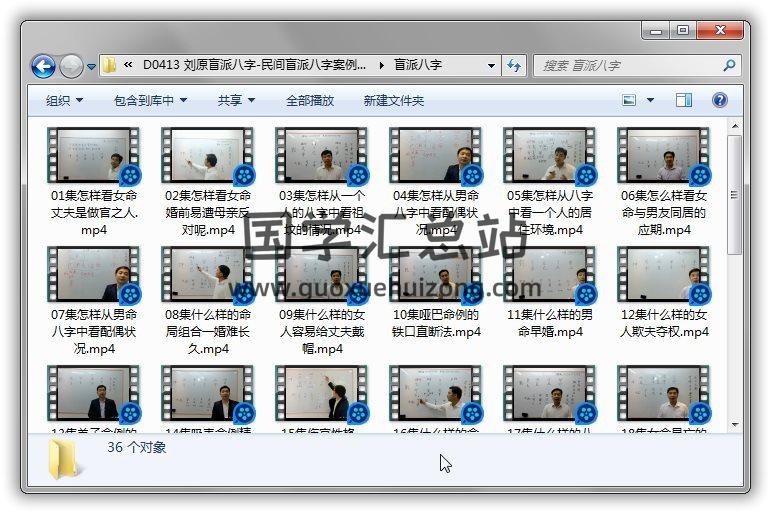Select the 12集什么样的女人欺夫夺权.mp4 thumbnail
Screen dimensions: 771x514
coord(664,274)
